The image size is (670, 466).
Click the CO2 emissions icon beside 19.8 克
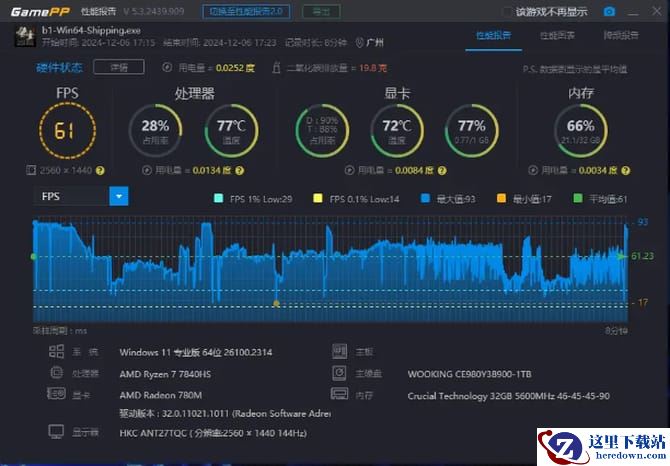coord(276,67)
